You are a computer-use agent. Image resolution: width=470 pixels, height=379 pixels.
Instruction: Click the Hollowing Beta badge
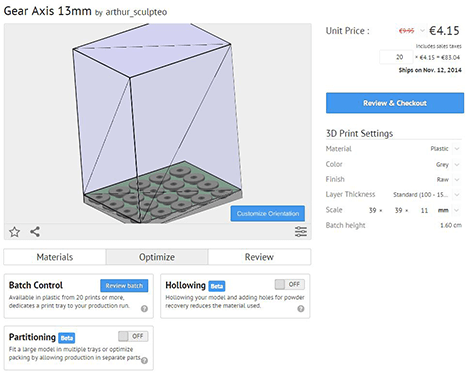tap(217, 286)
